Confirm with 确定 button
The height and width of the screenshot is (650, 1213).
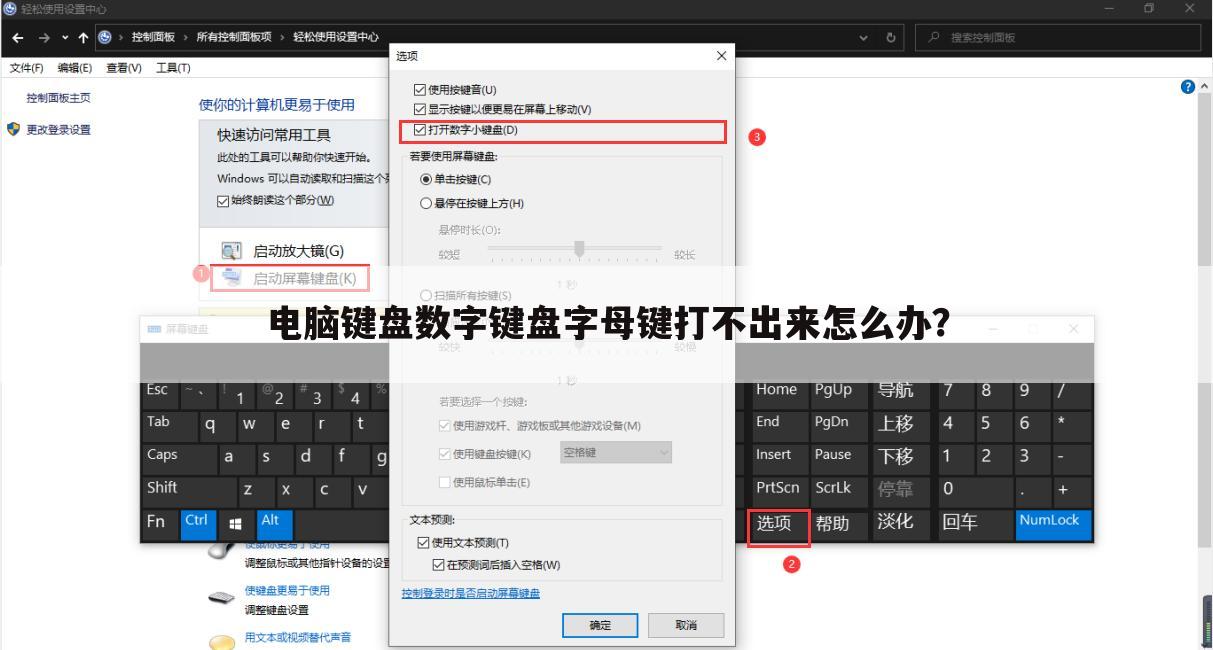[x=600, y=625]
